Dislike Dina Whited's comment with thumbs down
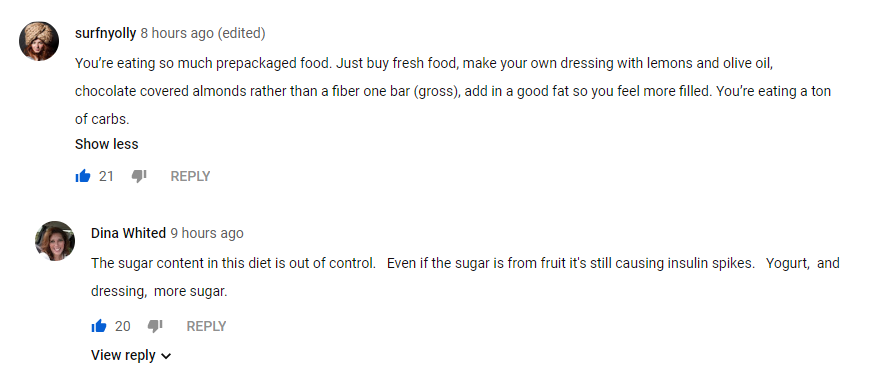This screenshot has height=379, width=879. point(155,326)
